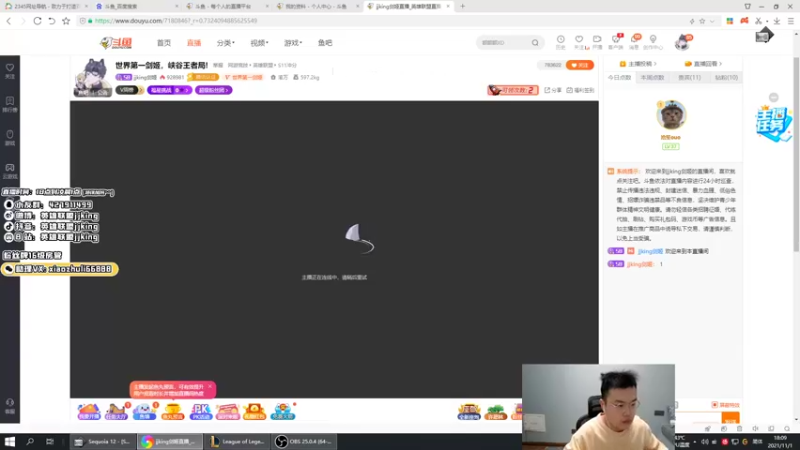Click the blue 免费火箭 icon in bottom bar
Viewport: 800px width, 450px height.
coord(283,411)
